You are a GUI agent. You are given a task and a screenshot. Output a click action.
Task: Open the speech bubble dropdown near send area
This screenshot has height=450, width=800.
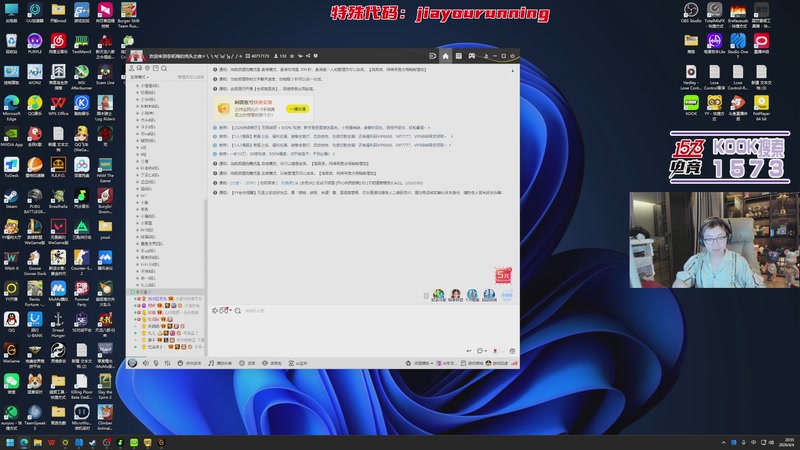tap(481, 351)
